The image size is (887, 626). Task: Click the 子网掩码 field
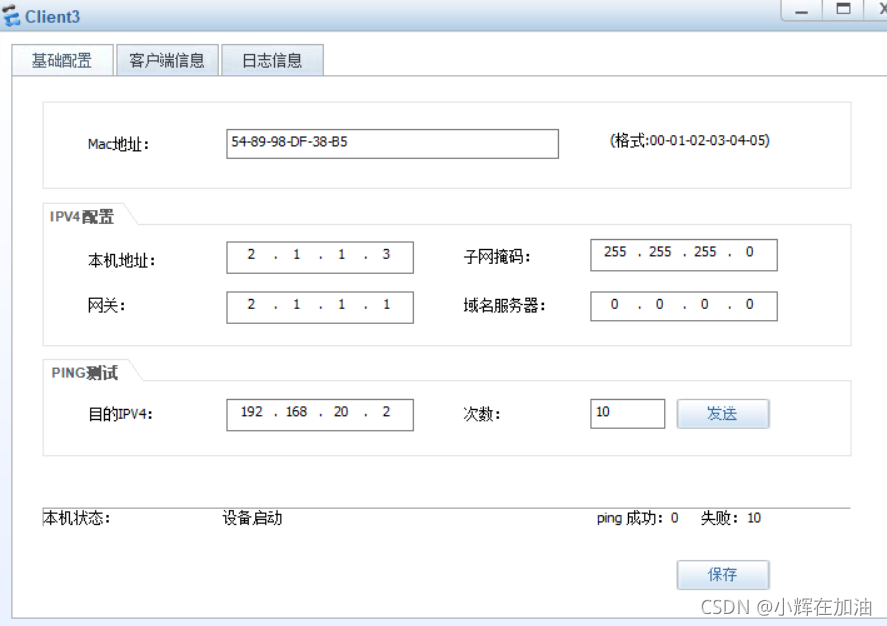click(683, 255)
